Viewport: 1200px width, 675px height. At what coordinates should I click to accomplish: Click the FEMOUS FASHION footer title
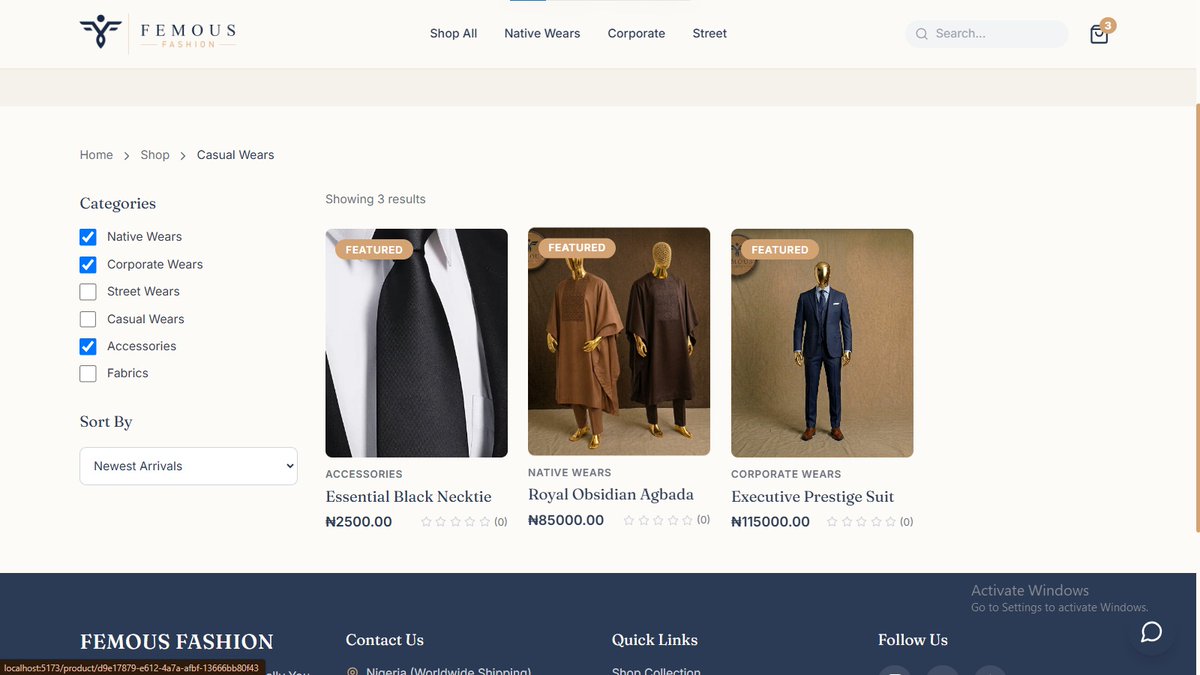point(177,642)
